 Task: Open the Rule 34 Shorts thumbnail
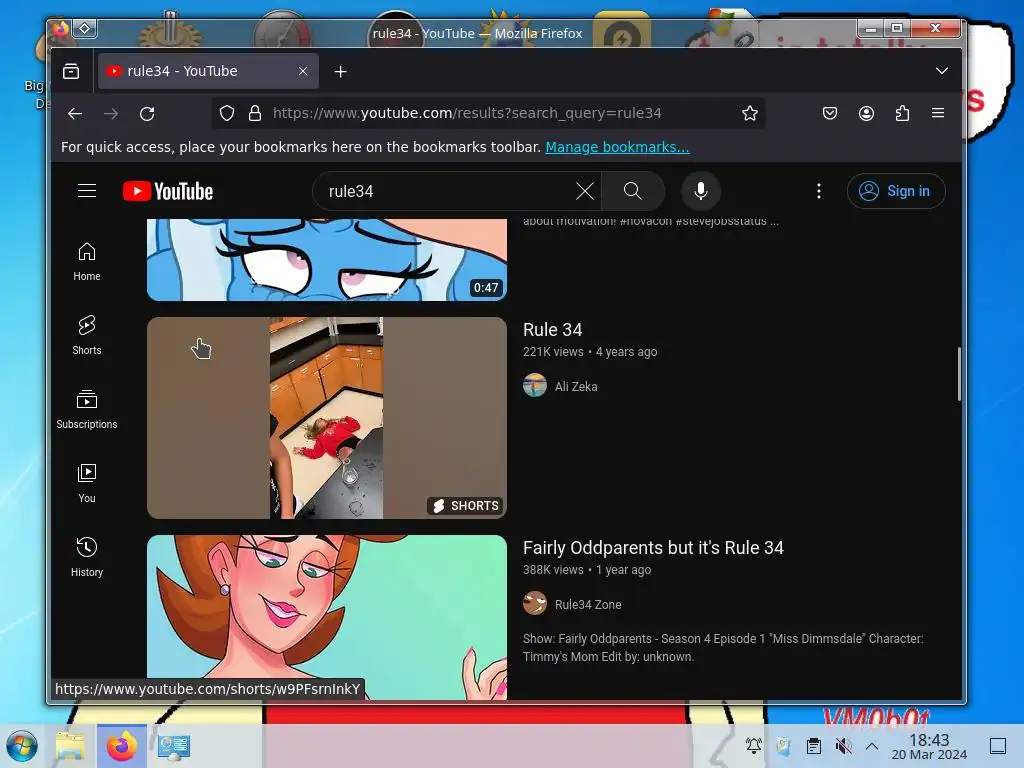pos(327,418)
